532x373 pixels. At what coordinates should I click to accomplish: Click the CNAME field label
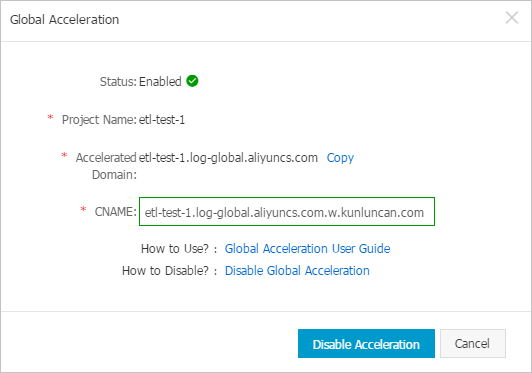(x=116, y=212)
